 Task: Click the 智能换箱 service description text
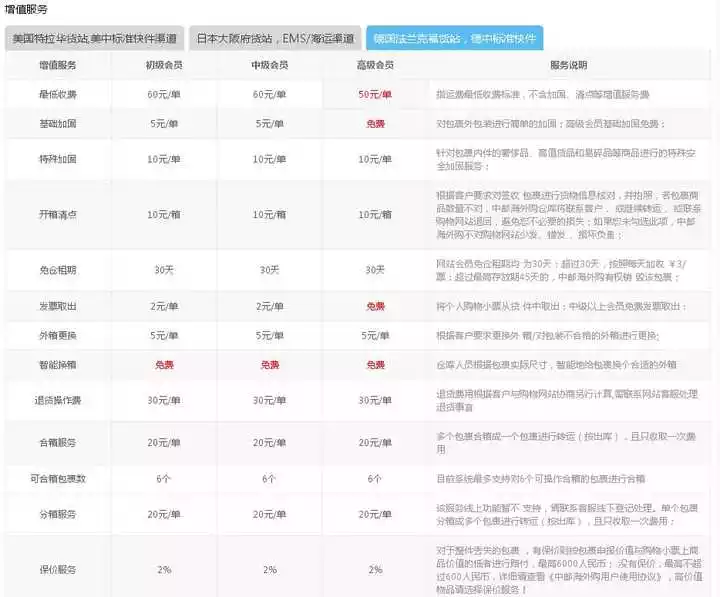point(556,365)
